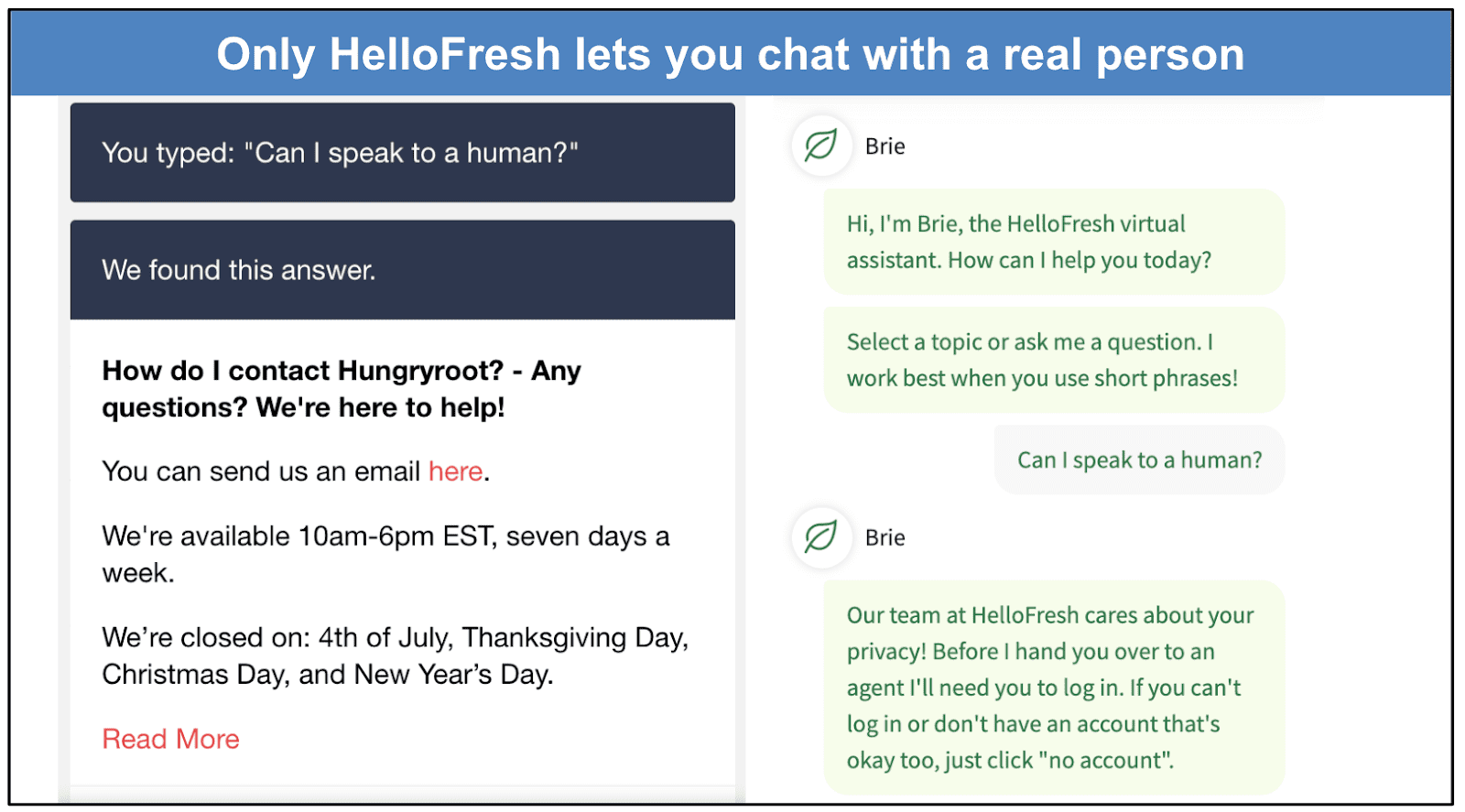Viewport: 1465px width, 812px height.
Task: Click the blue banner title text
Action: [731, 53]
